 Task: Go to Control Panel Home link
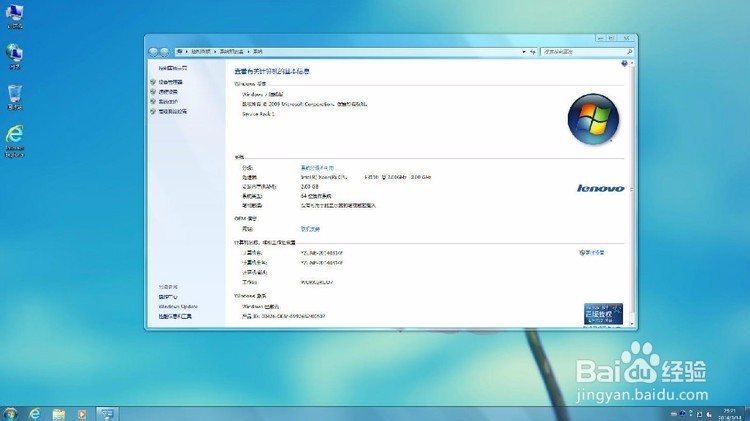tap(173, 68)
